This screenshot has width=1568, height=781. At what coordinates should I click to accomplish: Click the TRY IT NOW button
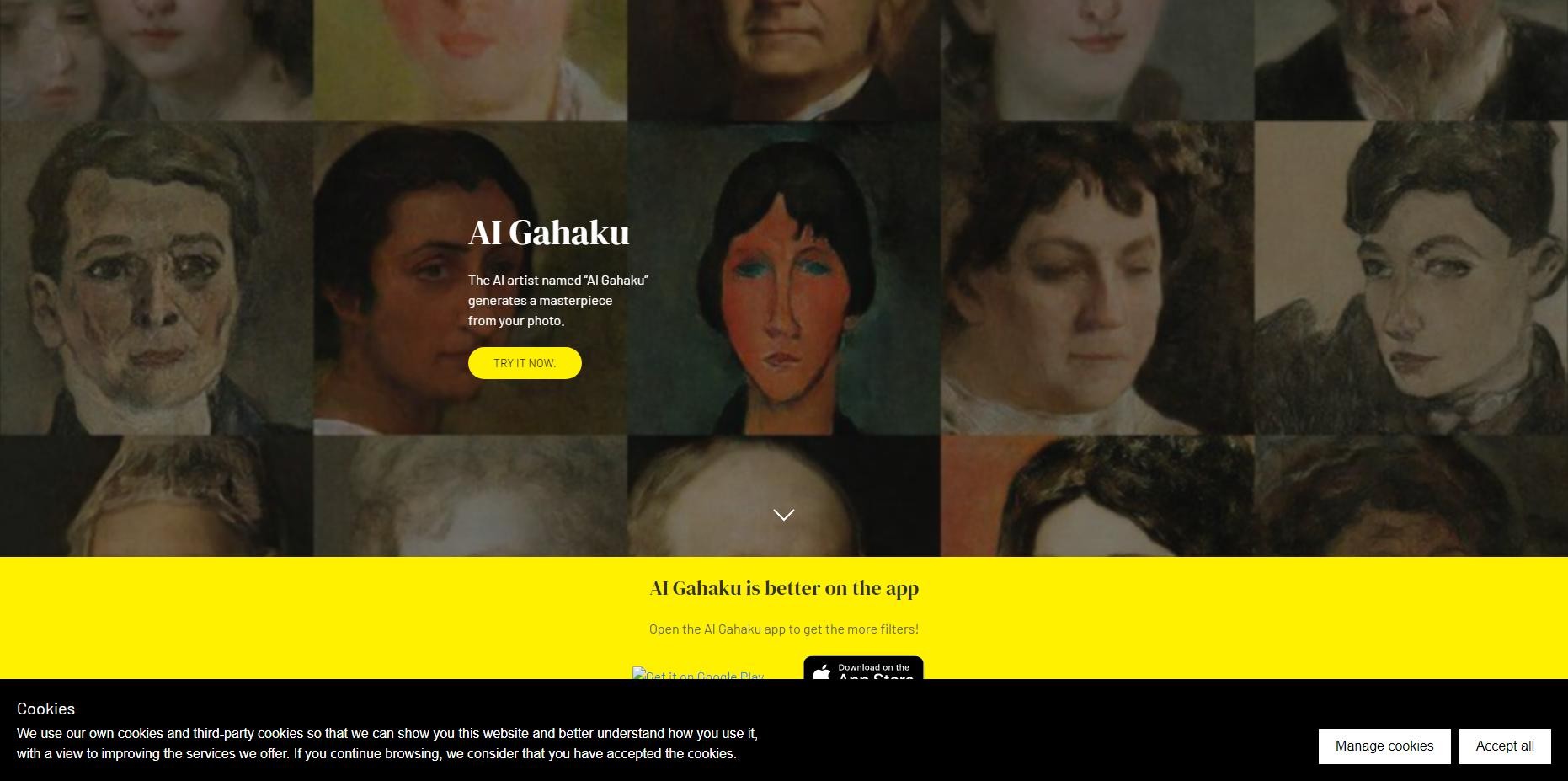(x=525, y=363)
